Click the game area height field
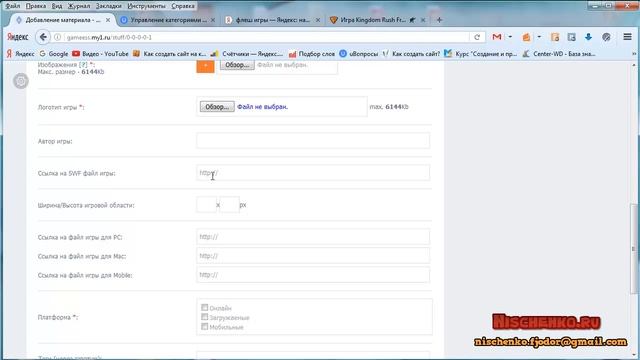This screenshot has width=640, height=360. (x=229, y=204)
